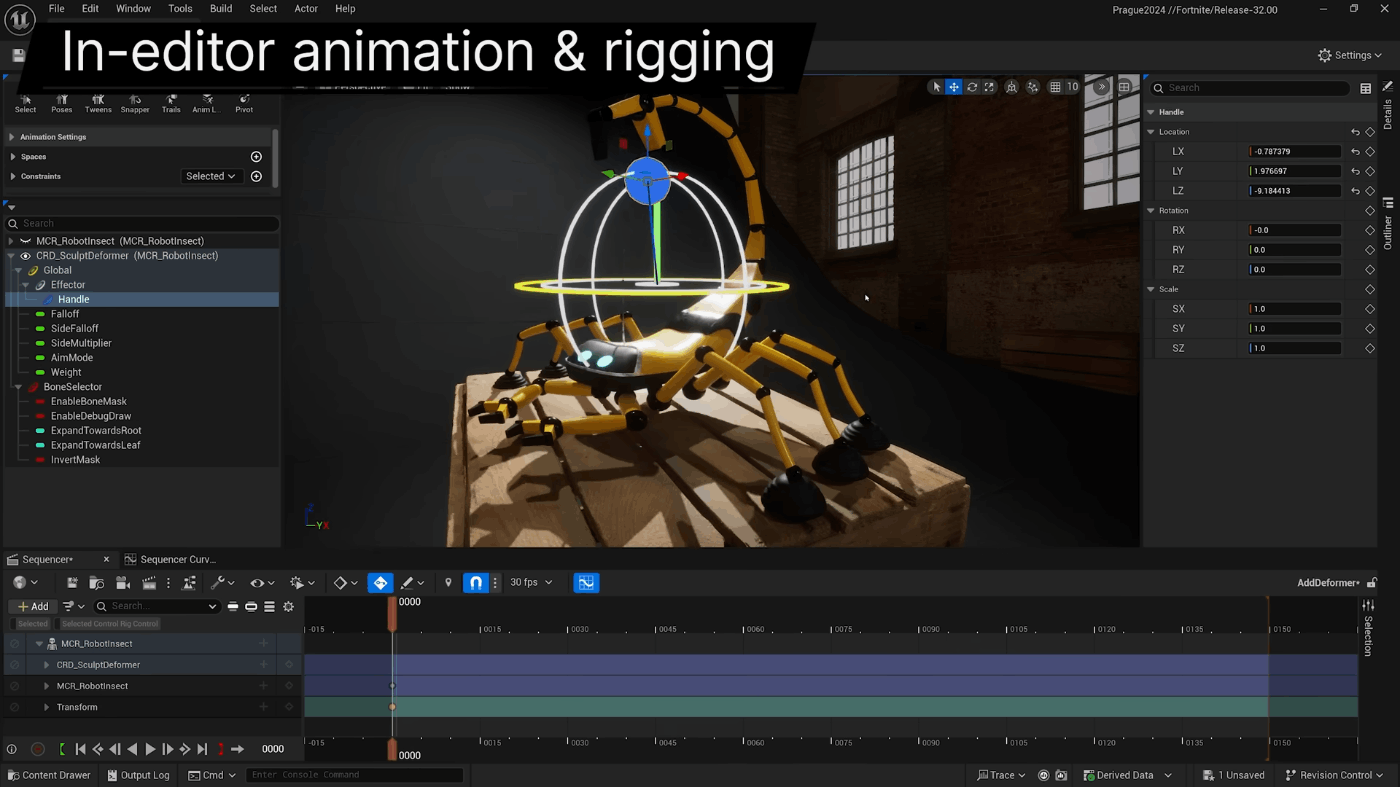Click the viewport layout grid icon

(x=1124, y=87)
